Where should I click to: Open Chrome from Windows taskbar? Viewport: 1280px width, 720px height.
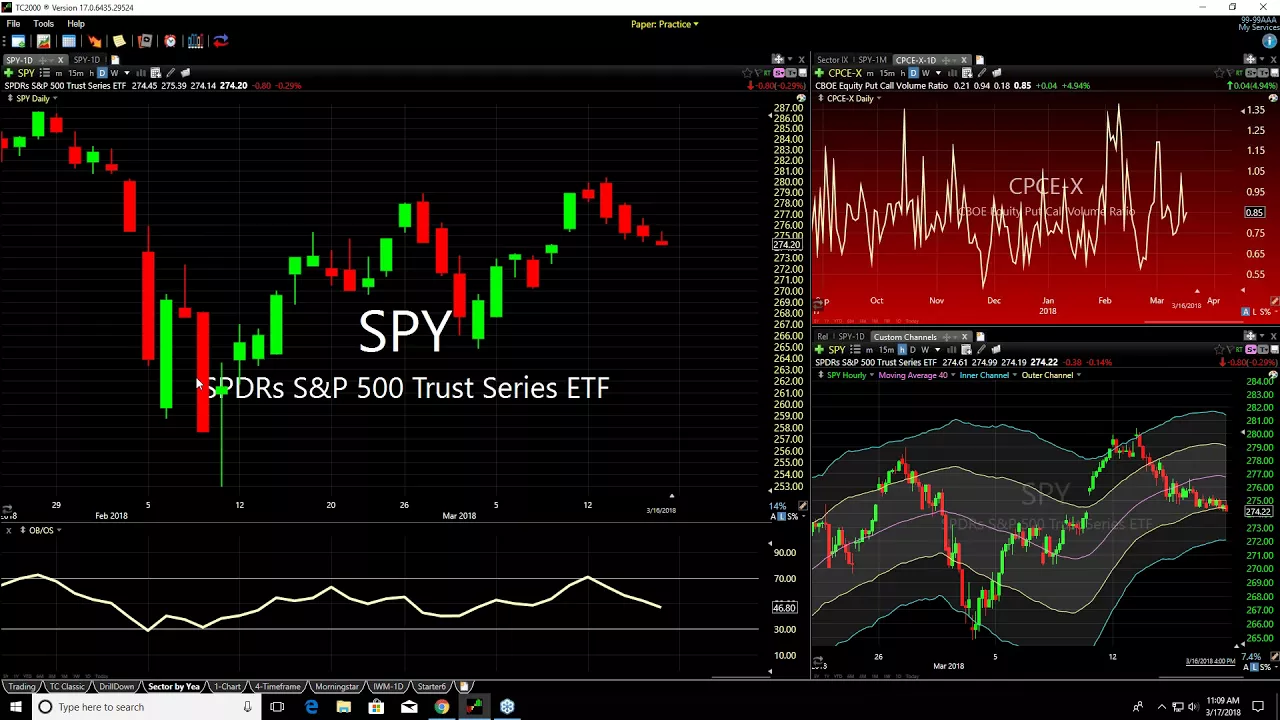point(441,707)
